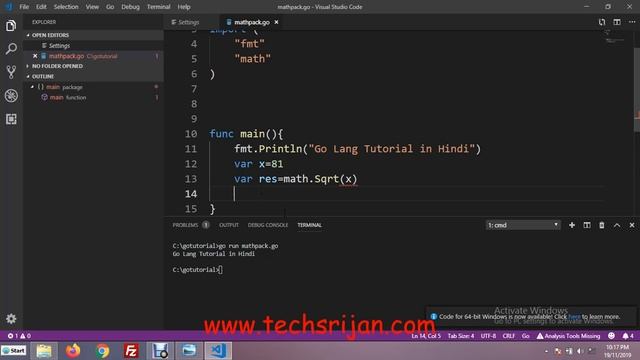Select Settings in Open Editors list
Viewport: 640px width, 360px height.
pos(93,46)
